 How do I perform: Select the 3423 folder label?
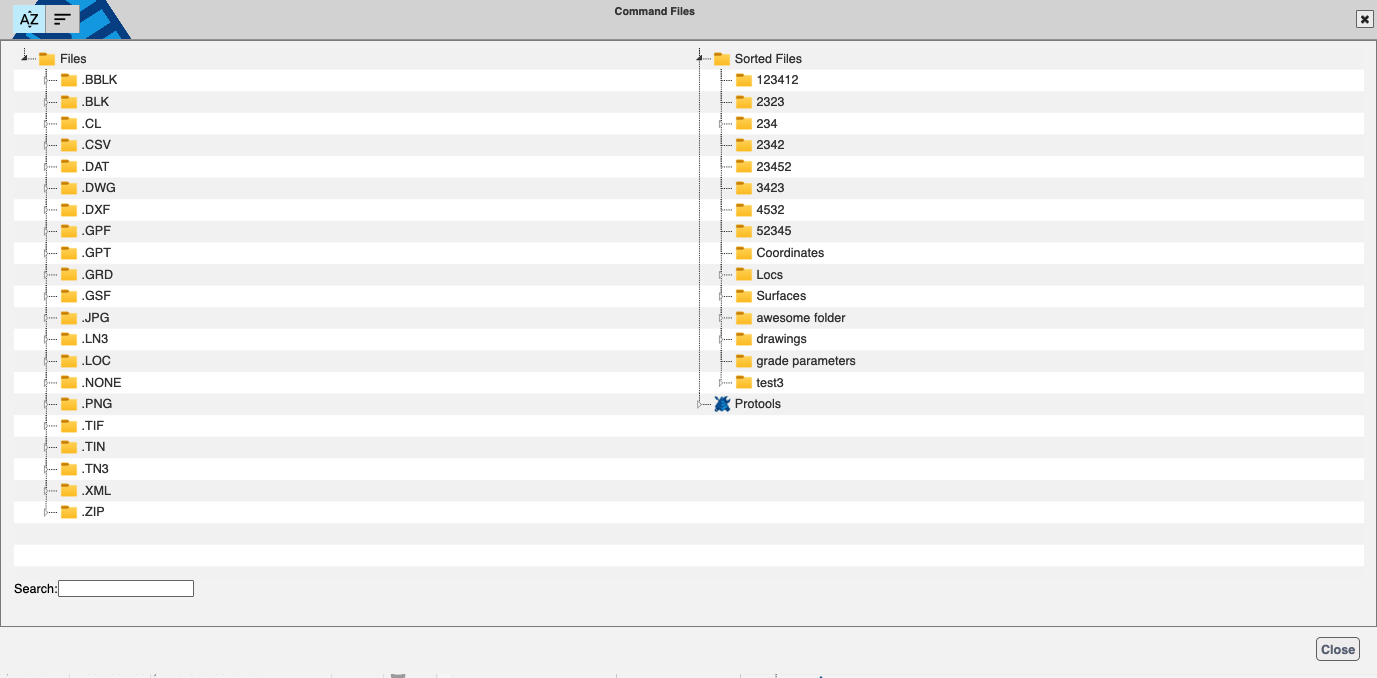(770, 188)
